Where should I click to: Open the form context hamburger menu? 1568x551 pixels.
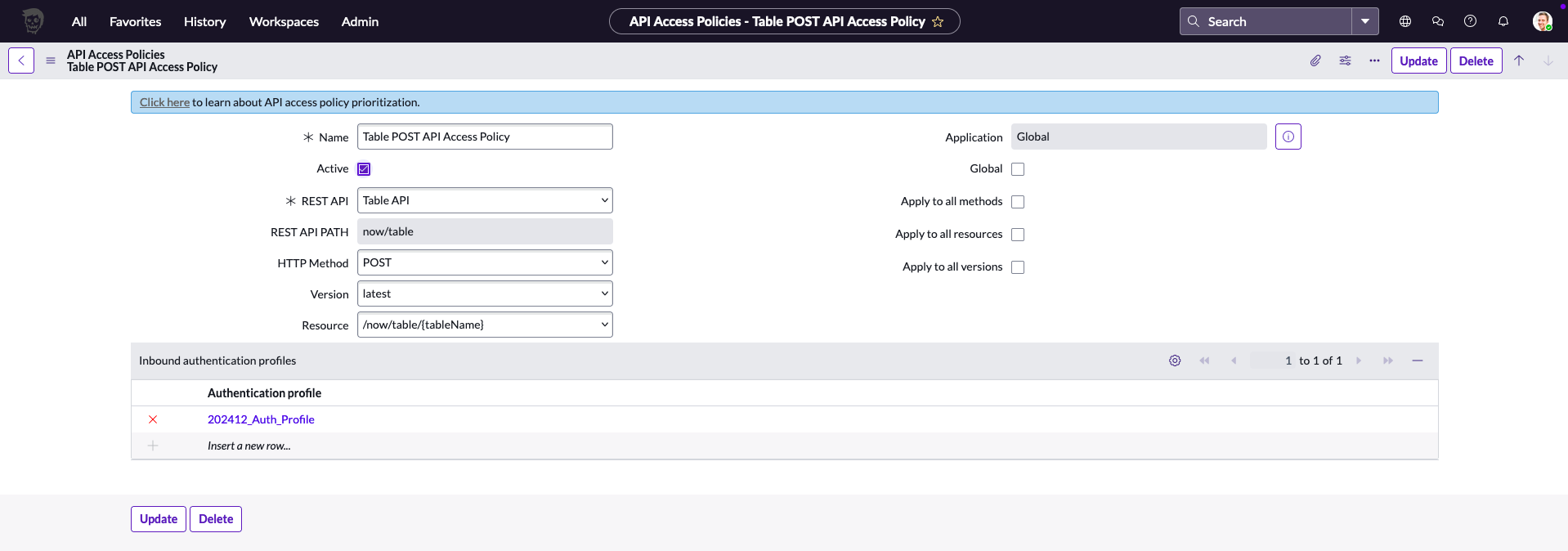point(51,60)
